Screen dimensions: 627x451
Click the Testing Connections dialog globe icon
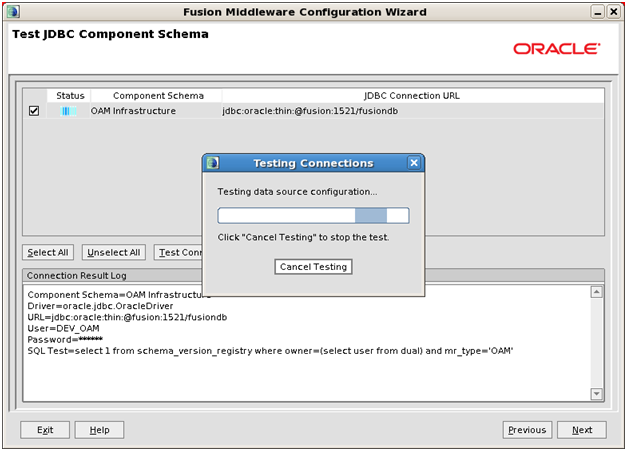pyautogui.click(x=212, y=163)
